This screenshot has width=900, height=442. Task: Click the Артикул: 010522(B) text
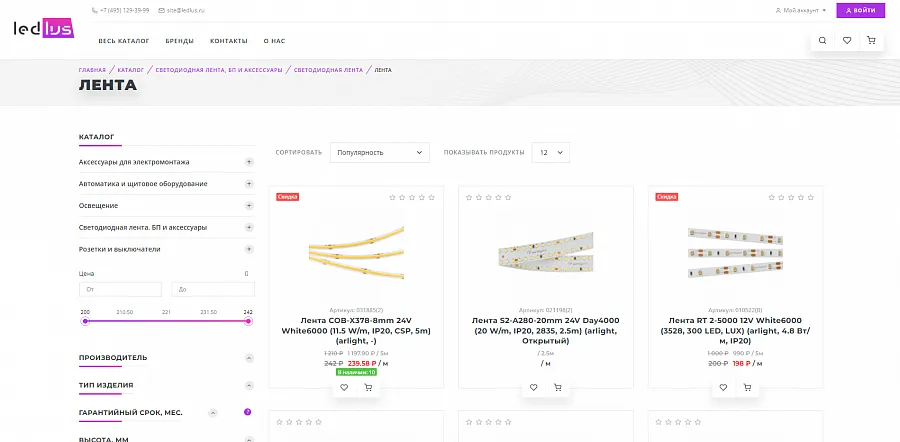pyautogui.click(x=735, y=310)
